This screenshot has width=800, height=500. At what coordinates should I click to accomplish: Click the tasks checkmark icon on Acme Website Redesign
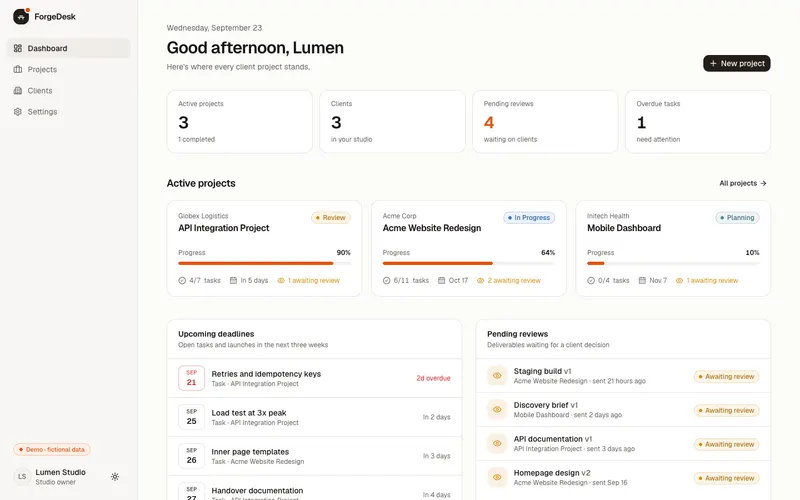pyautogui.click(x=387, y=281)
